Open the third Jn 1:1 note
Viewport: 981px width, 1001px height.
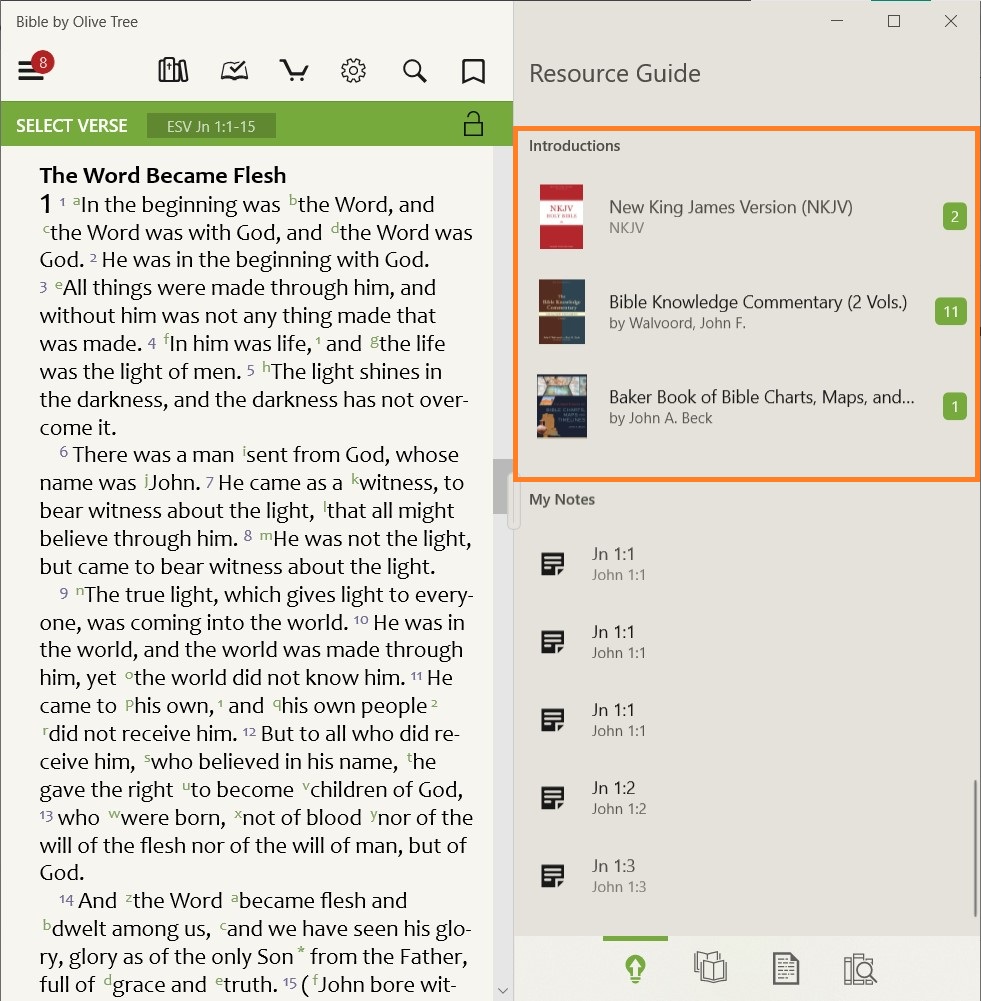pos(747,719)
